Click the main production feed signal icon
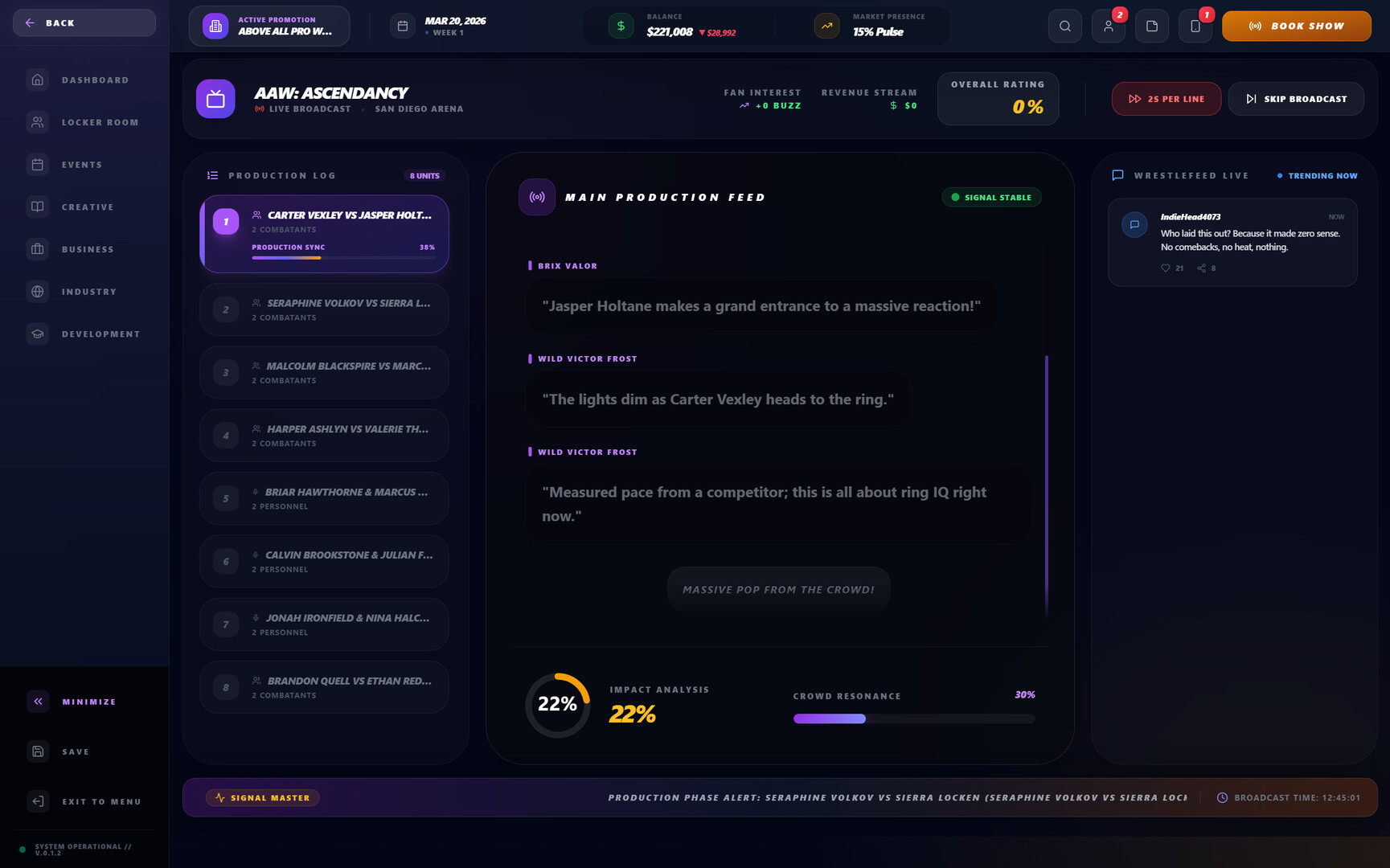Viewport: 1390px width, 868px height. [537, 197]
